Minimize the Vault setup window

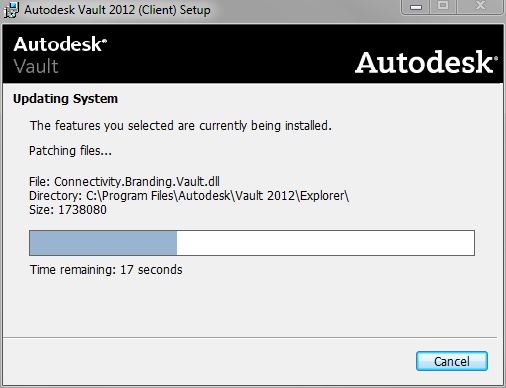click(416, 7)
